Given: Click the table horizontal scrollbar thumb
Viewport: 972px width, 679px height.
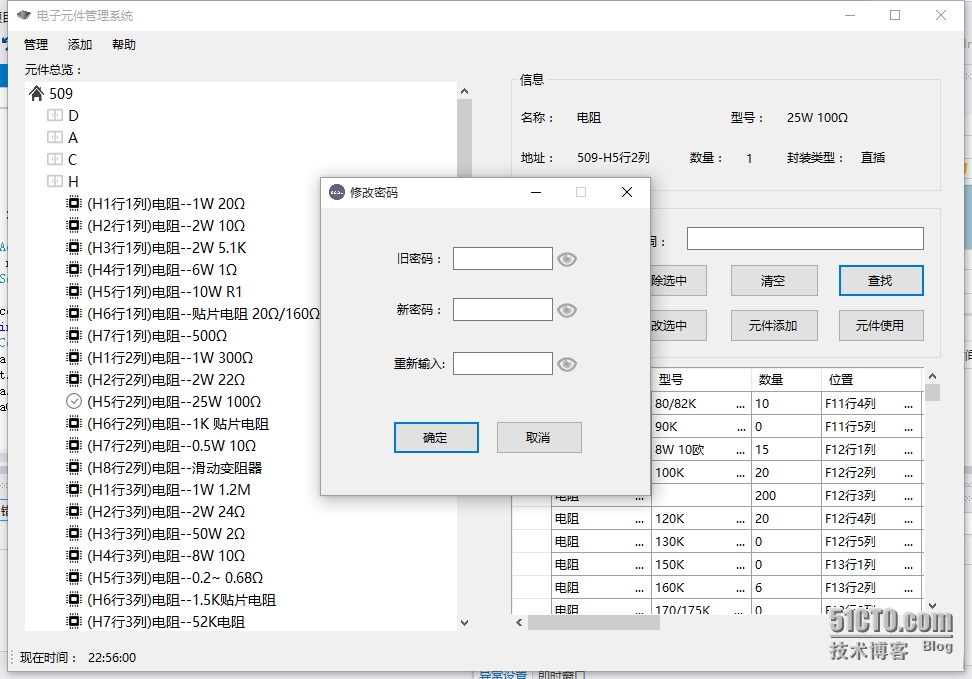Looking at the screenshot, I should click(x=593, y=623).
